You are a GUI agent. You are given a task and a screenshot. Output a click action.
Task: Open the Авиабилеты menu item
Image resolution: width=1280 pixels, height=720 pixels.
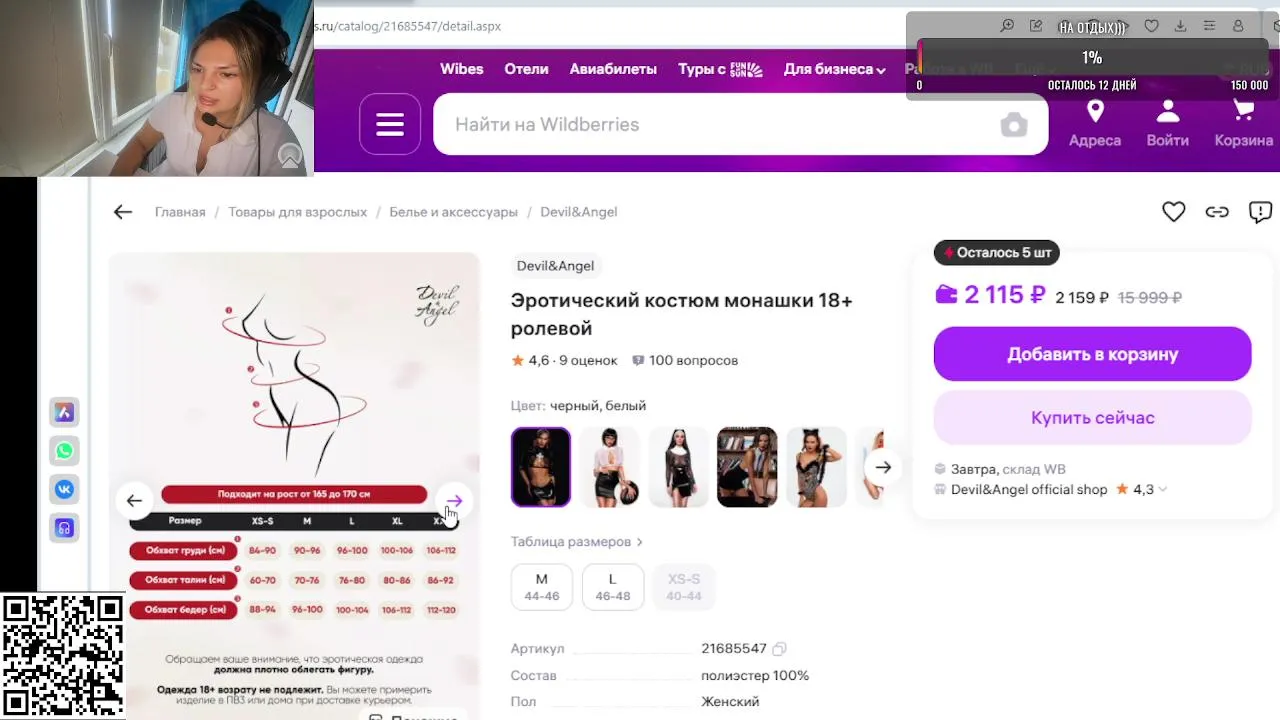(613, 69)
